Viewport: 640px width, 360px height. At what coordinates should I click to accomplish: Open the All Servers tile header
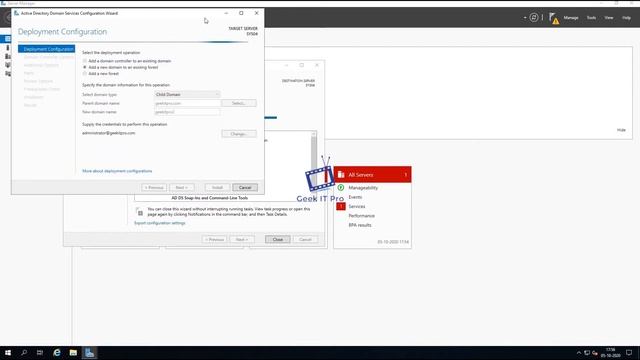(372, 175)
